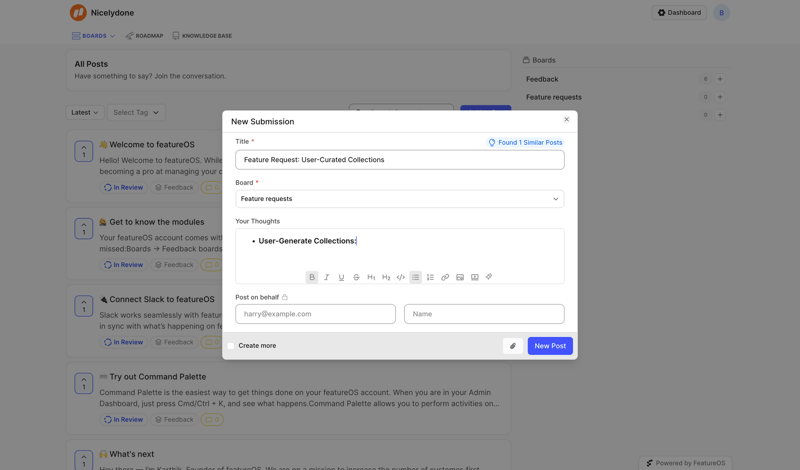Click In Review status on Welcome post

click(x=123, y=187)
